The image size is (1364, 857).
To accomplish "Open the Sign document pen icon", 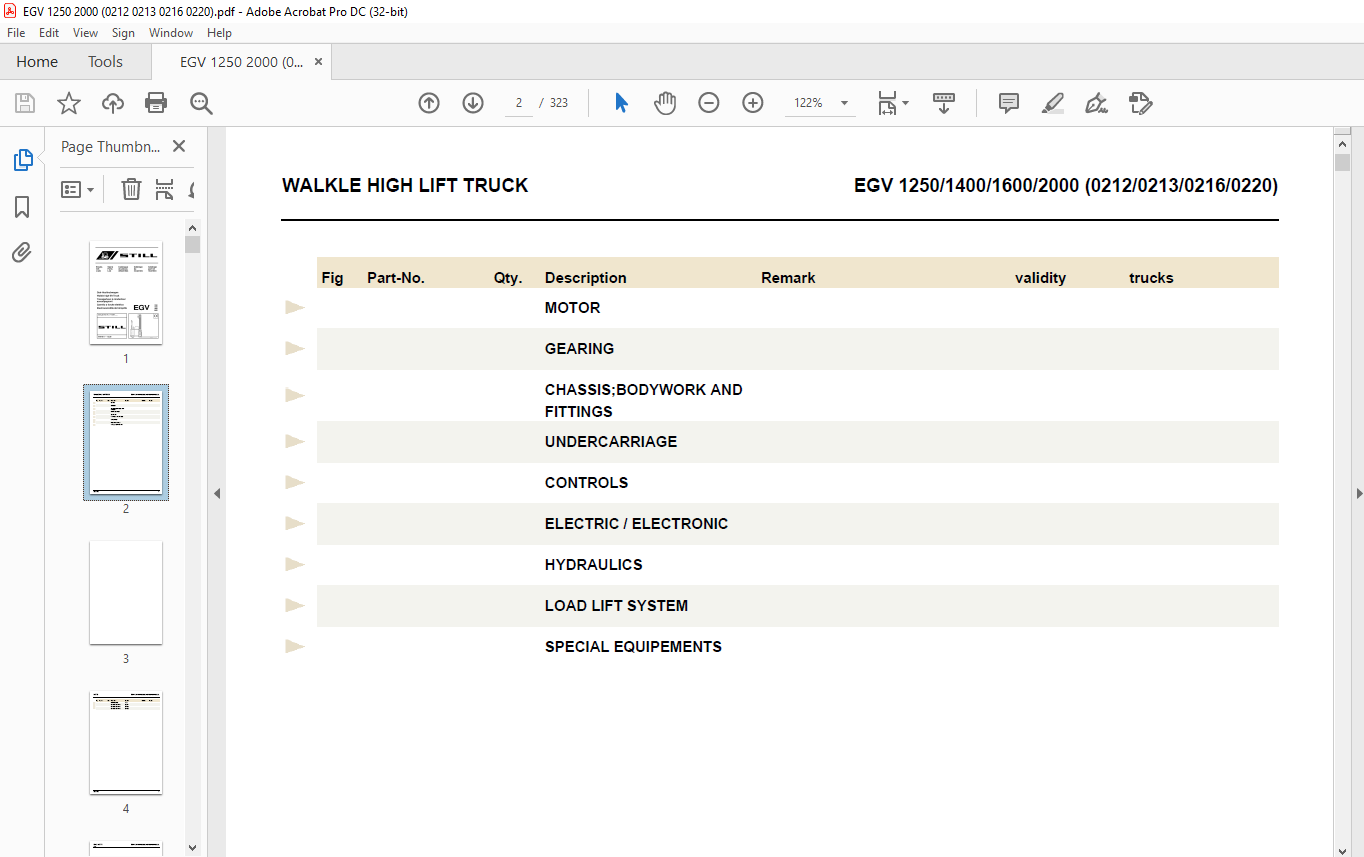I will (1096, 103).
